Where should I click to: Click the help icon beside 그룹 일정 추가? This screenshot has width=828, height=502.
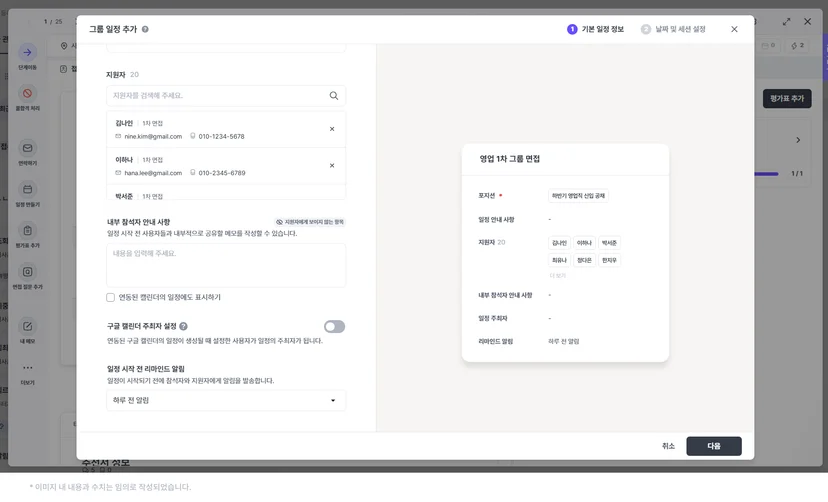(145, 29)
